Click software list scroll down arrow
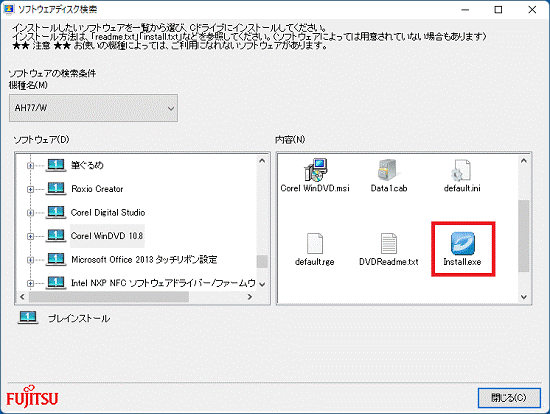The height and width of the screenshot is (414, 550). tap(262, 284)
